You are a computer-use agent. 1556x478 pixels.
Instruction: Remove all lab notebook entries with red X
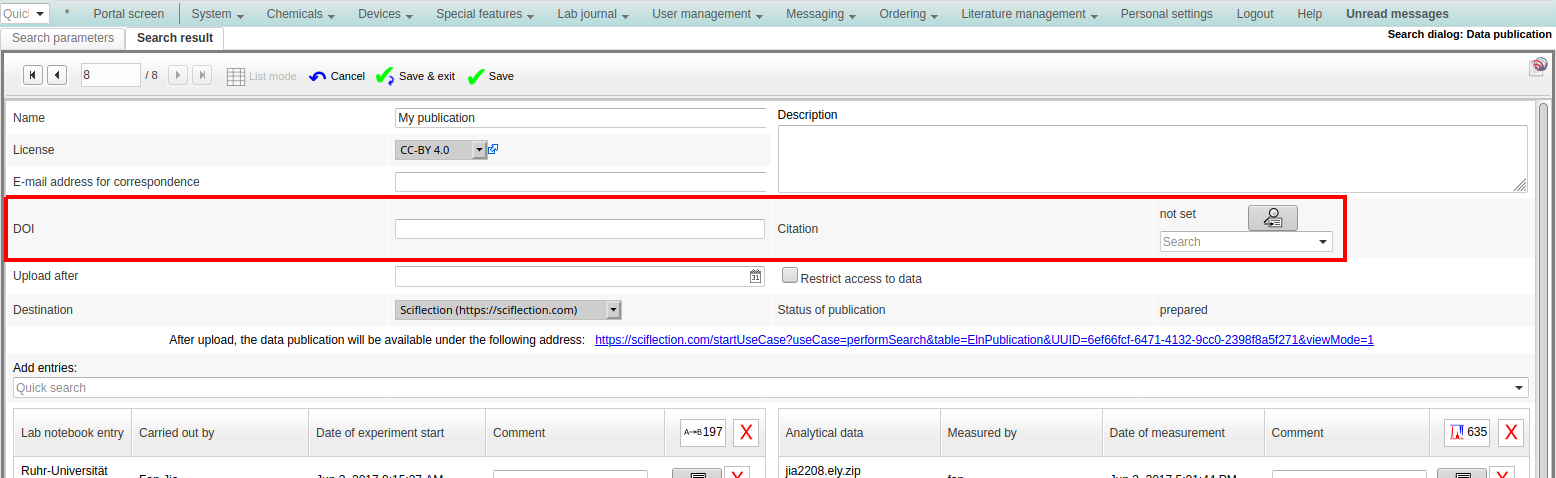746,432
